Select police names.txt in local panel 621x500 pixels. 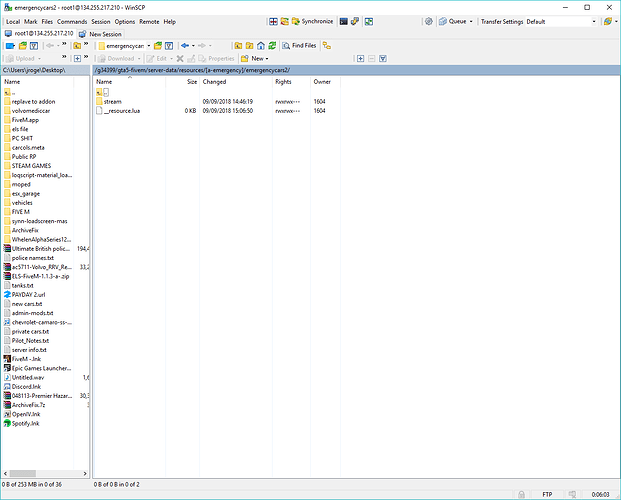(x=32, y=258)
